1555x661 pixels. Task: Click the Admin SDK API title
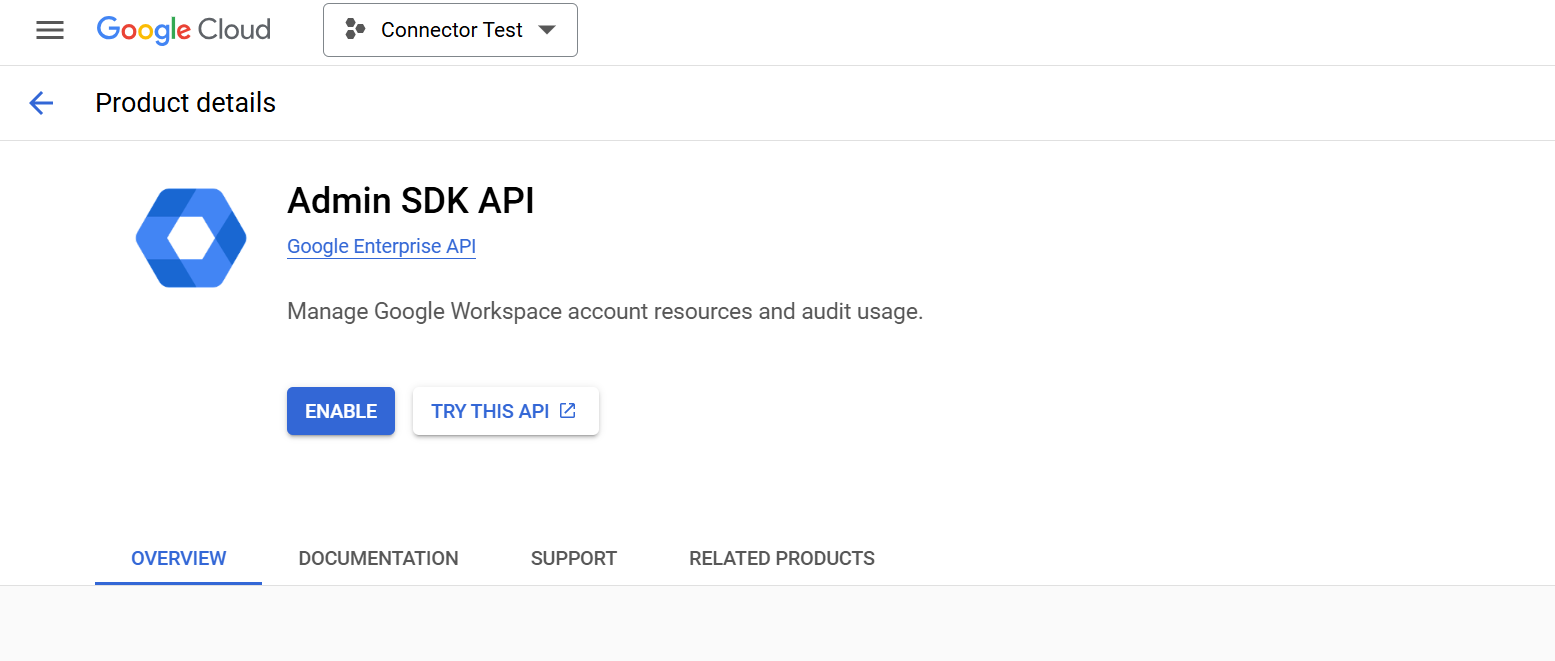(x=411, y=201)
